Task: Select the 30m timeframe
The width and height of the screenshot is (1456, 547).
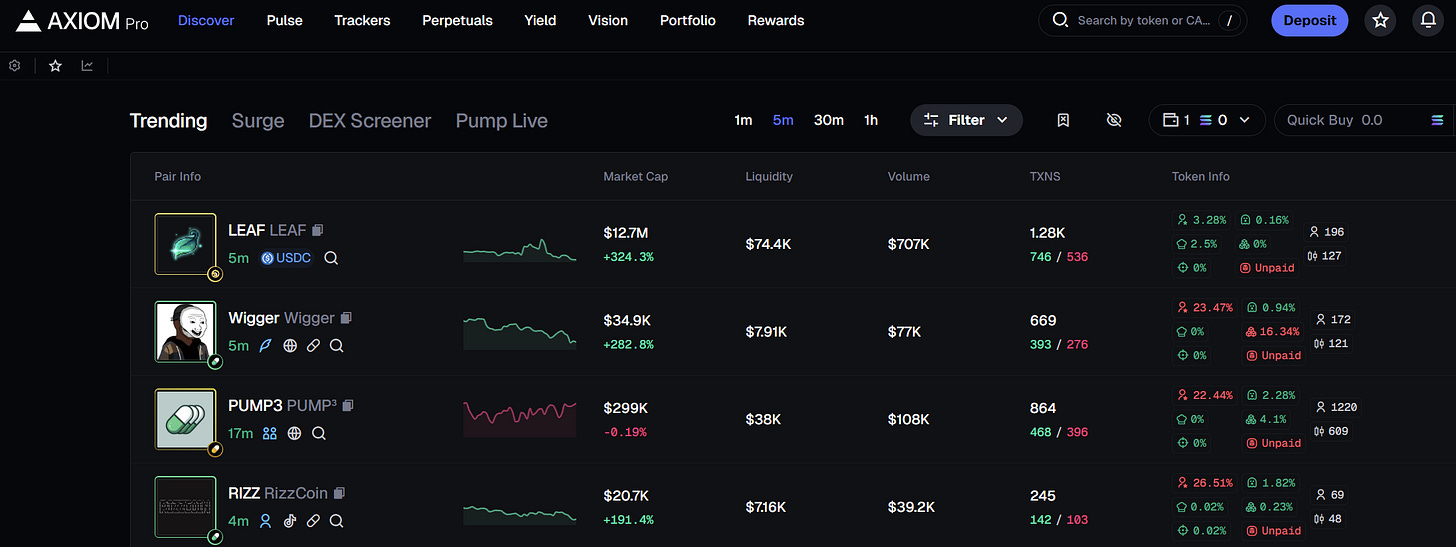Action: (x=829, y=120)
